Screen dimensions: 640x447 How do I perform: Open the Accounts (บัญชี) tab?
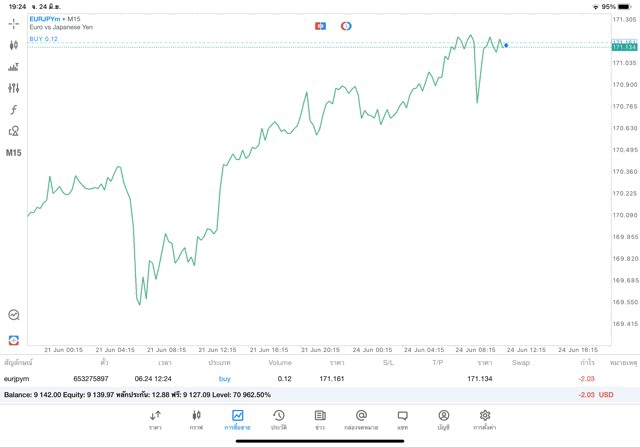443,419
